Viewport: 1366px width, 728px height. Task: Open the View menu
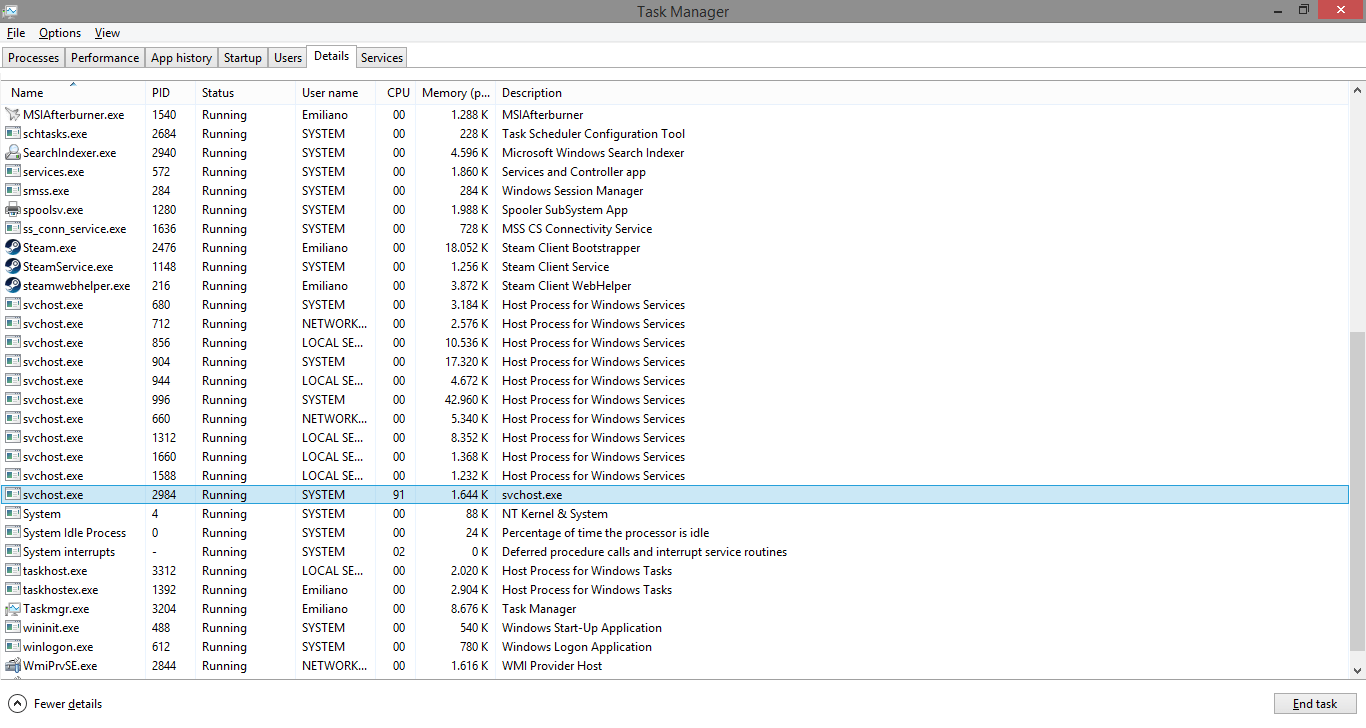pos(106,33)
